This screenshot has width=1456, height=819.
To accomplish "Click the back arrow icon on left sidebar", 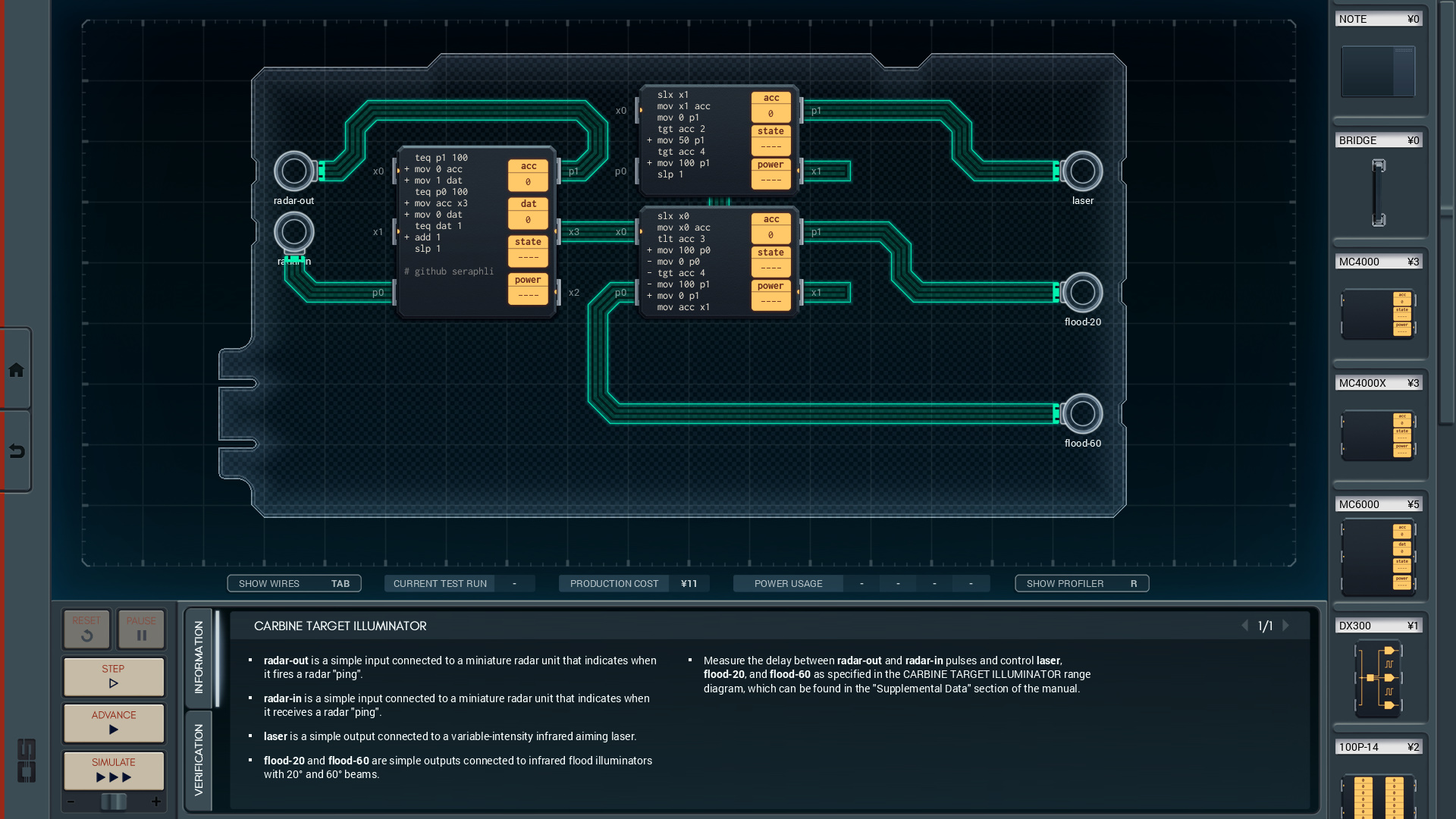I will [16, 451].
